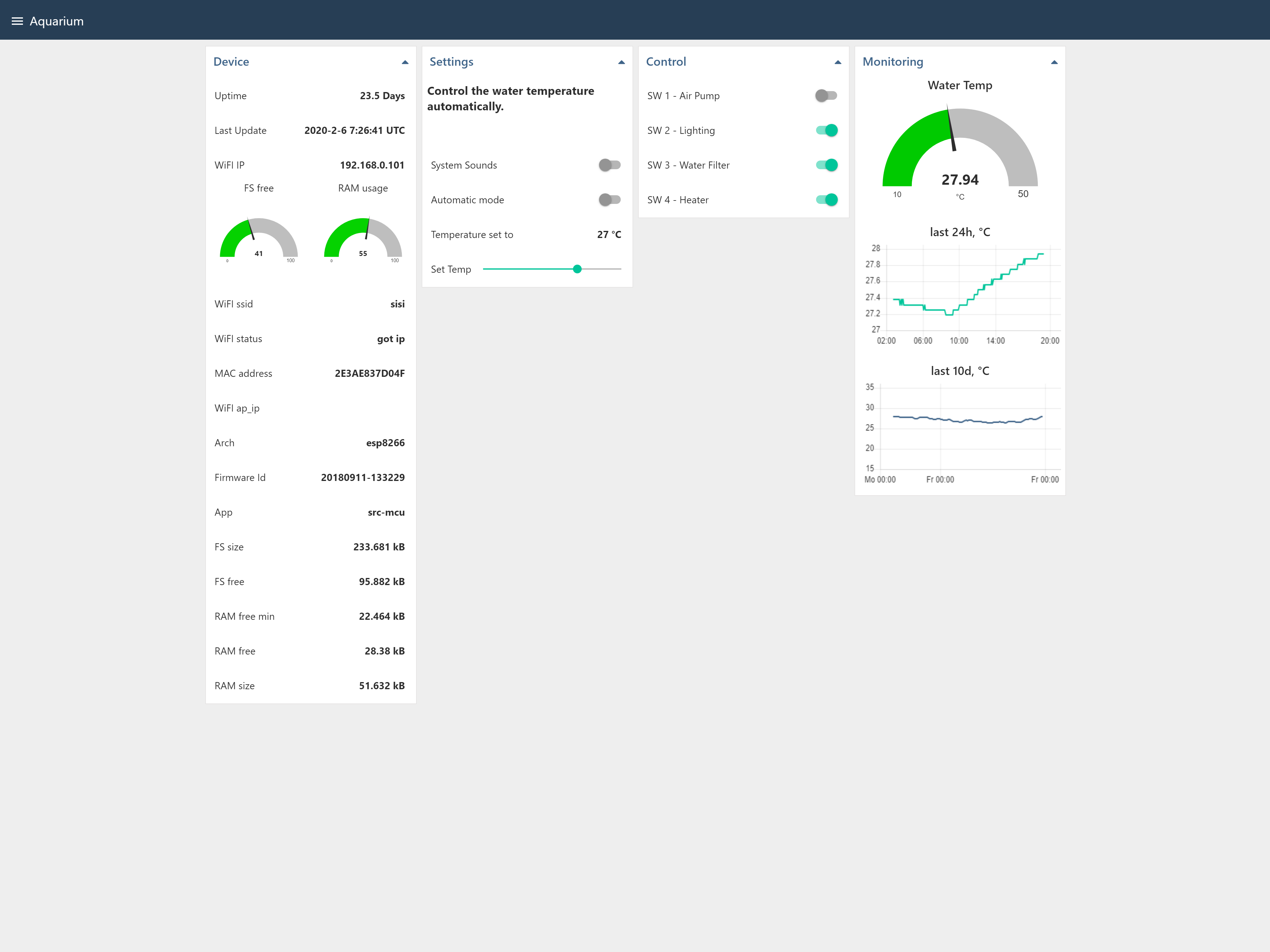
Task: Click the Aquarium title in header
Action: pos(56,21)
